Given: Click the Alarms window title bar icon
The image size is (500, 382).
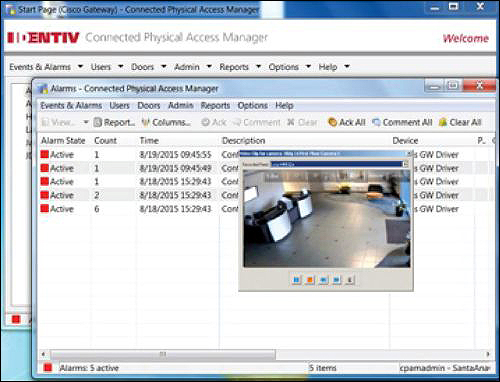Looking at the screenshot, I should tap(42, 89).
